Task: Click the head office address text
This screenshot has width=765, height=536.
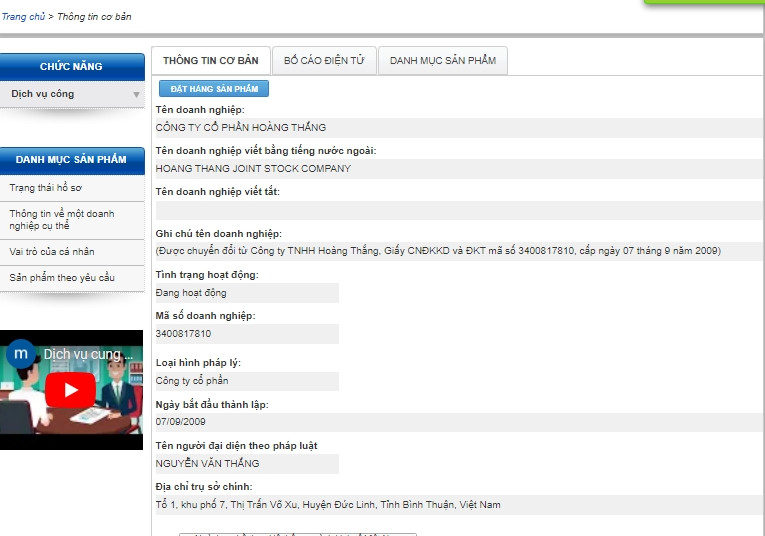Action: point(328,505)
